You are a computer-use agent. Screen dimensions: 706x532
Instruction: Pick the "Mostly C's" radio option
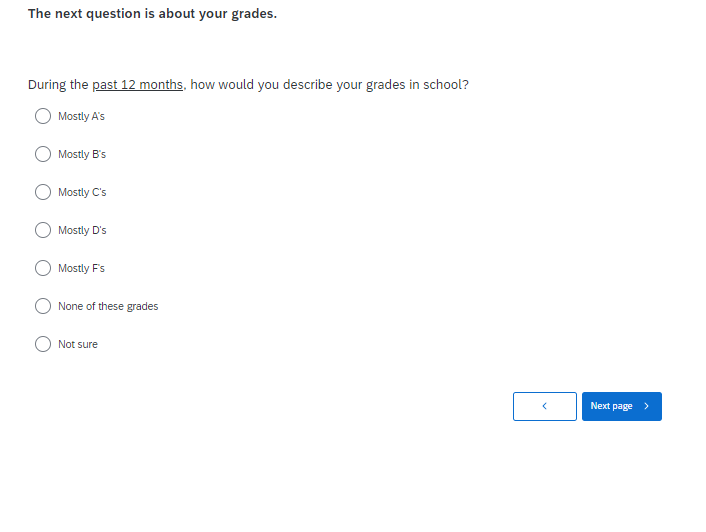(43, 192)
